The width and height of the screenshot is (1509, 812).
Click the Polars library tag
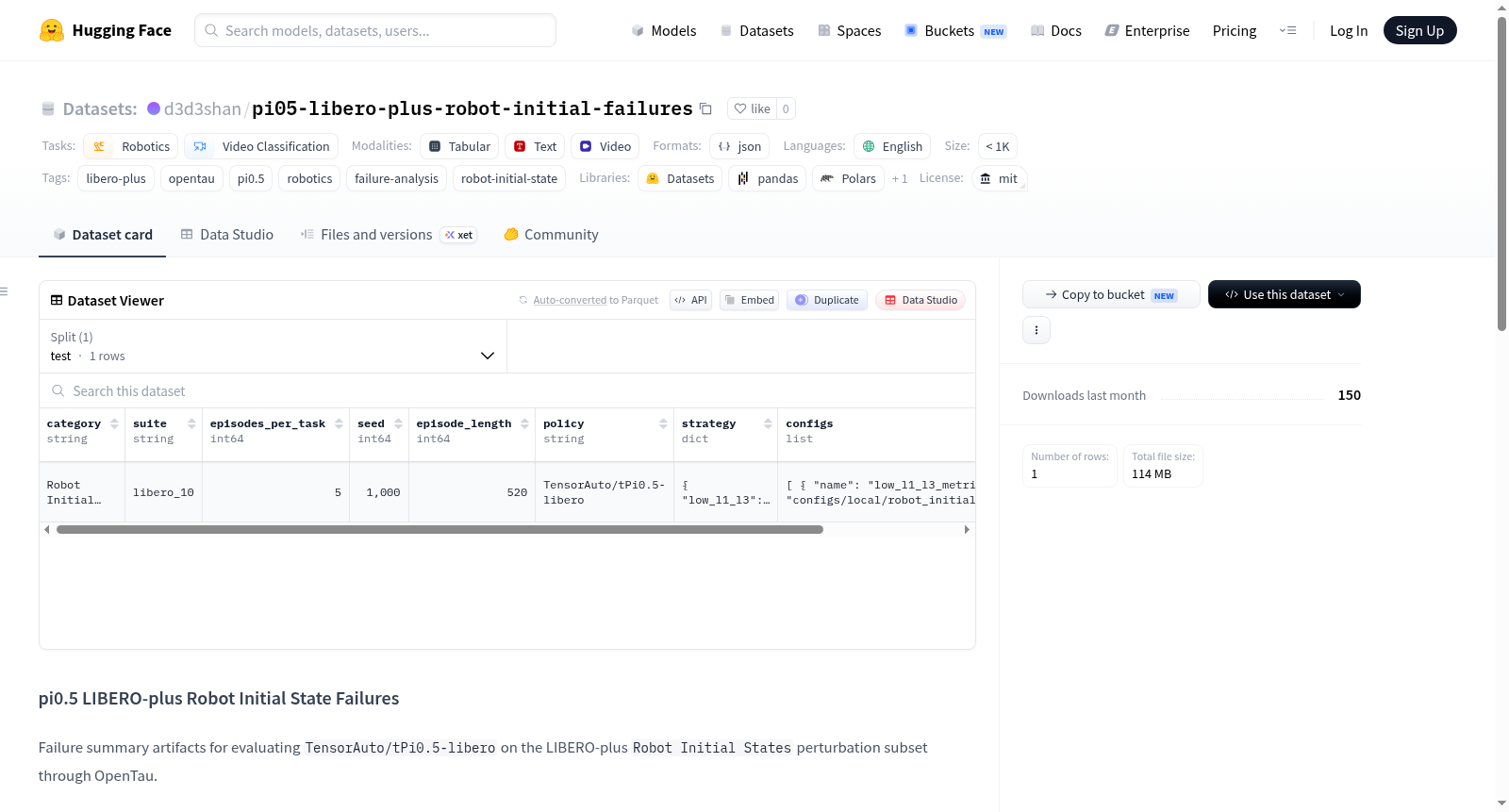pyautogui.click(x=848, y=178)
